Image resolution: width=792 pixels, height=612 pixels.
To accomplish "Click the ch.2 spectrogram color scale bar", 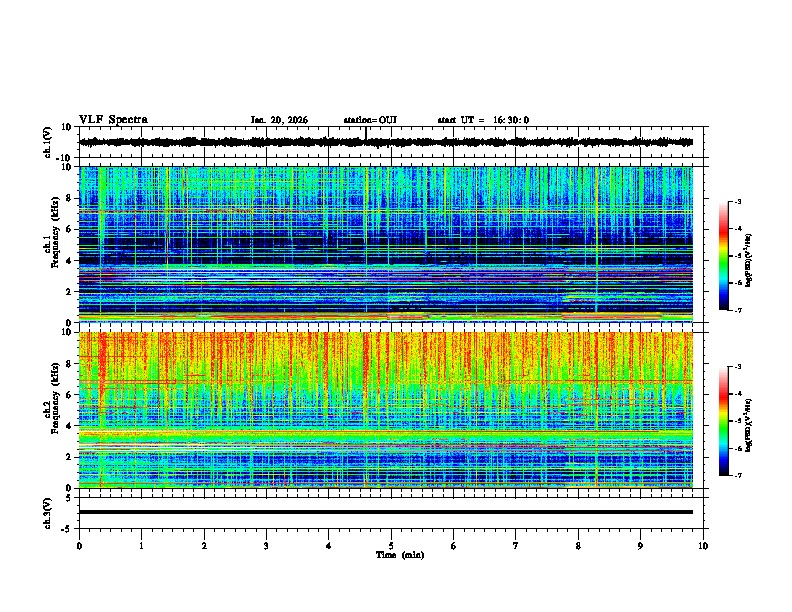I will pyautogui.click(x=723, y=421).
